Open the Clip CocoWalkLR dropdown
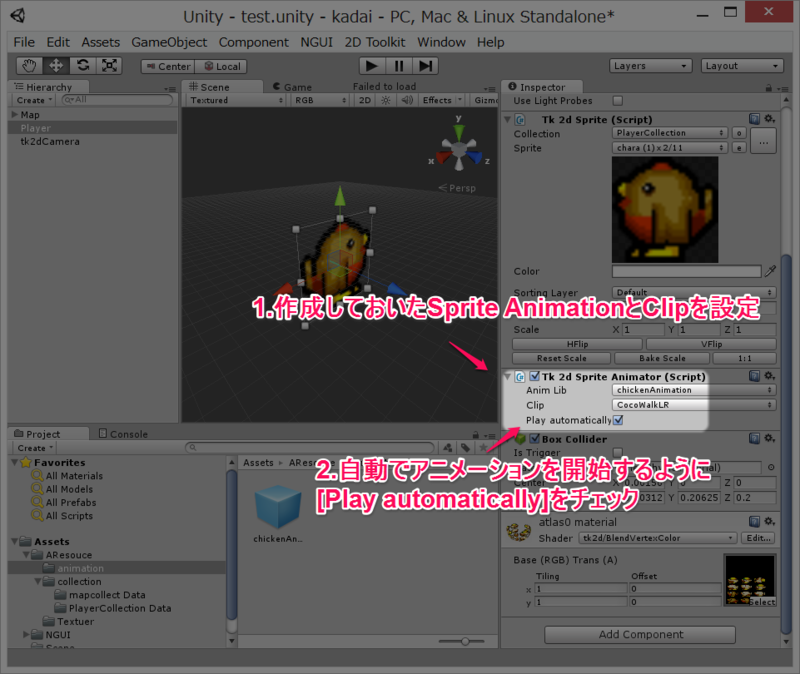Image resolution: width=800 pixels, height=674 pixels. point(694,405)
